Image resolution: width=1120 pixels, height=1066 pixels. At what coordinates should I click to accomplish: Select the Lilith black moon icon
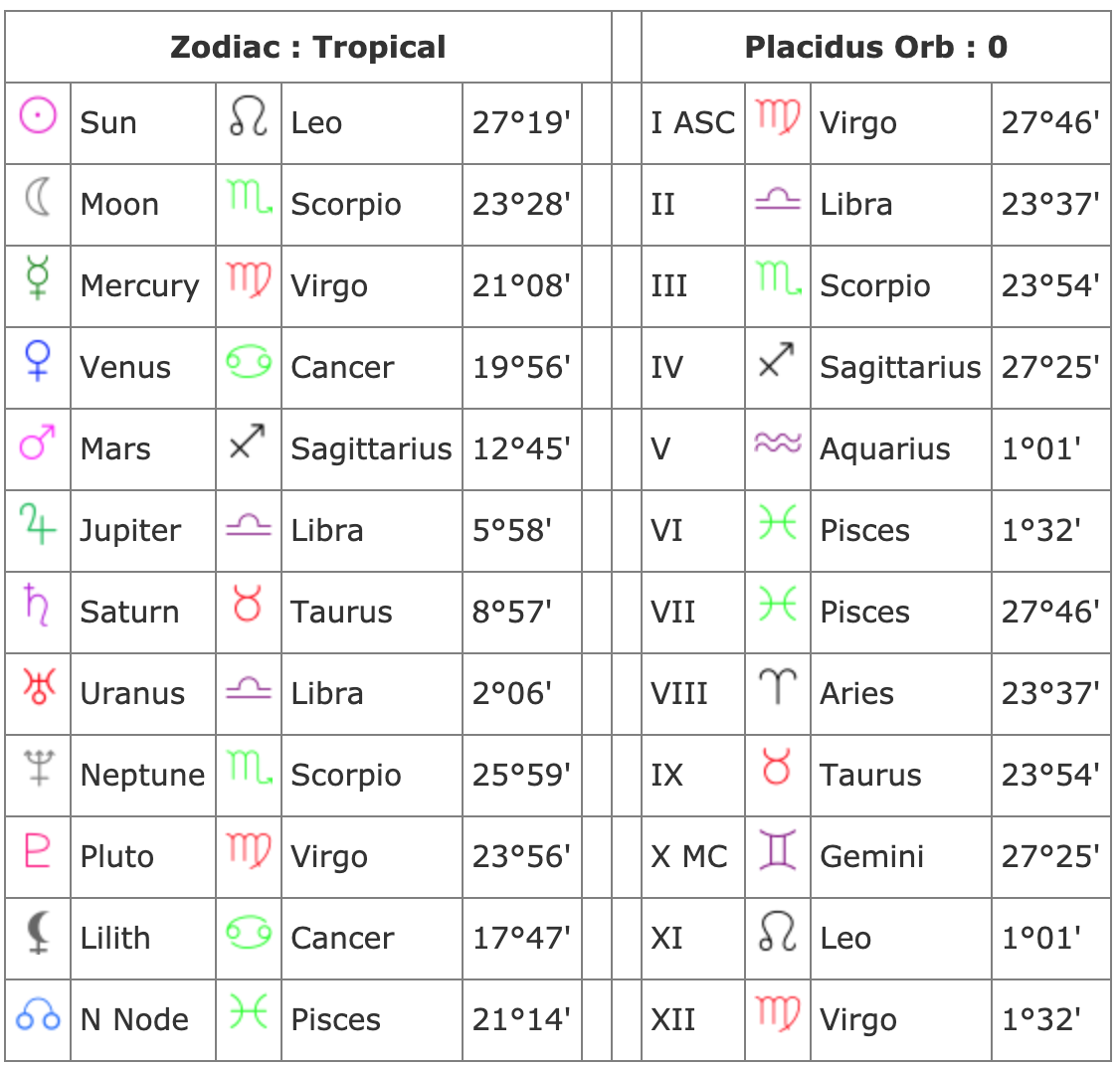38,932
